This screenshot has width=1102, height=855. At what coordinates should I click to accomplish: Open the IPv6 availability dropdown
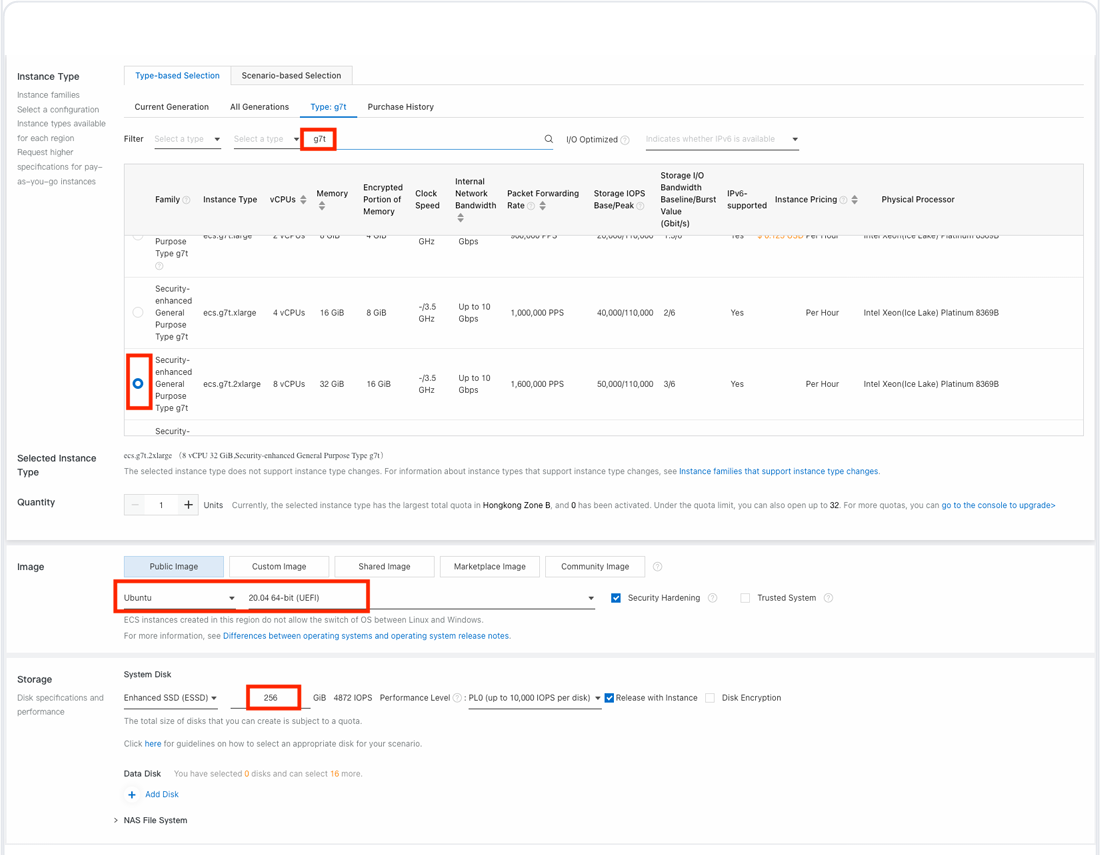(x=722, y=139)
